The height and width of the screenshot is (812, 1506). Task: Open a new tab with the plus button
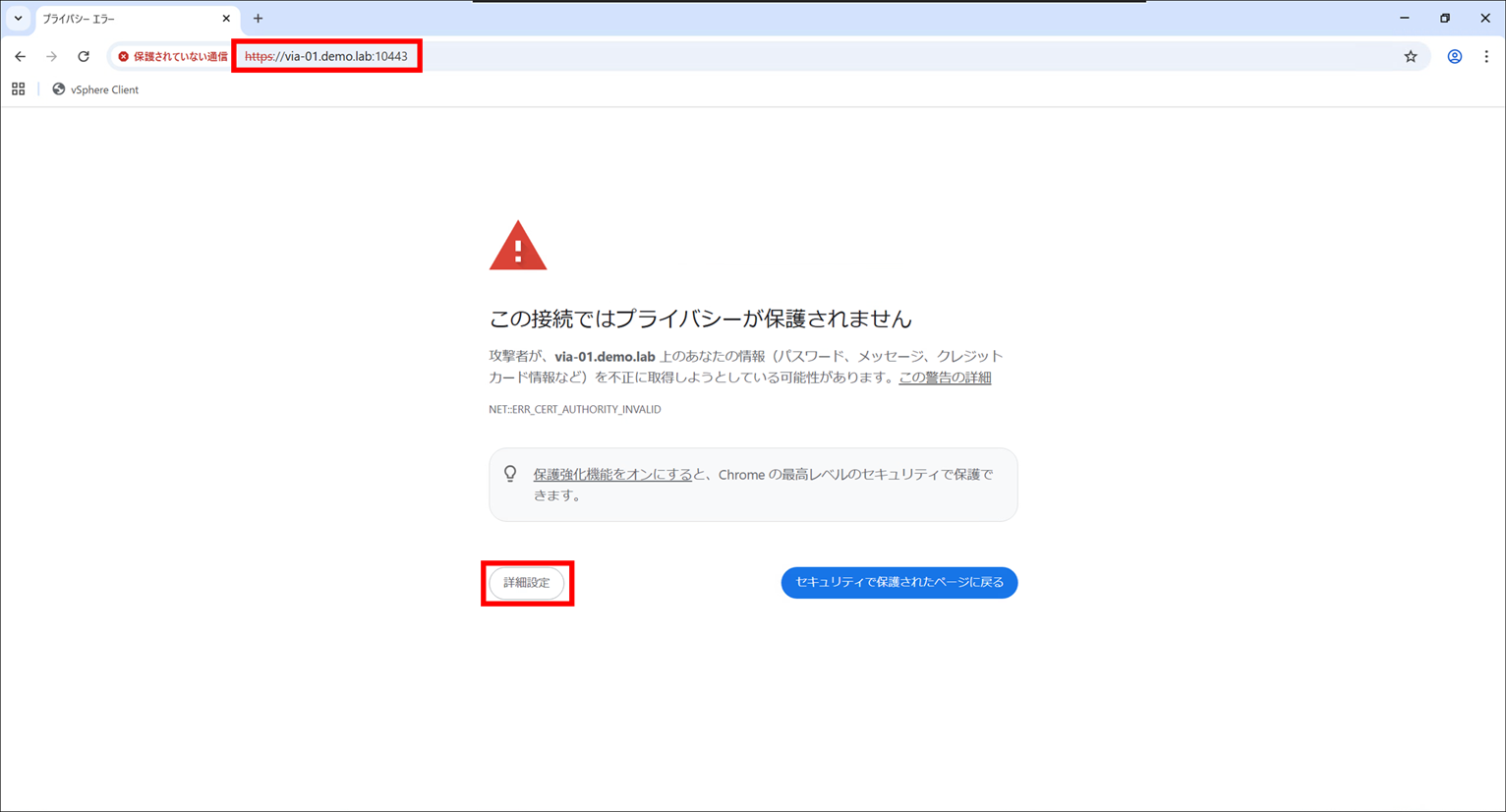pos(258,18)
